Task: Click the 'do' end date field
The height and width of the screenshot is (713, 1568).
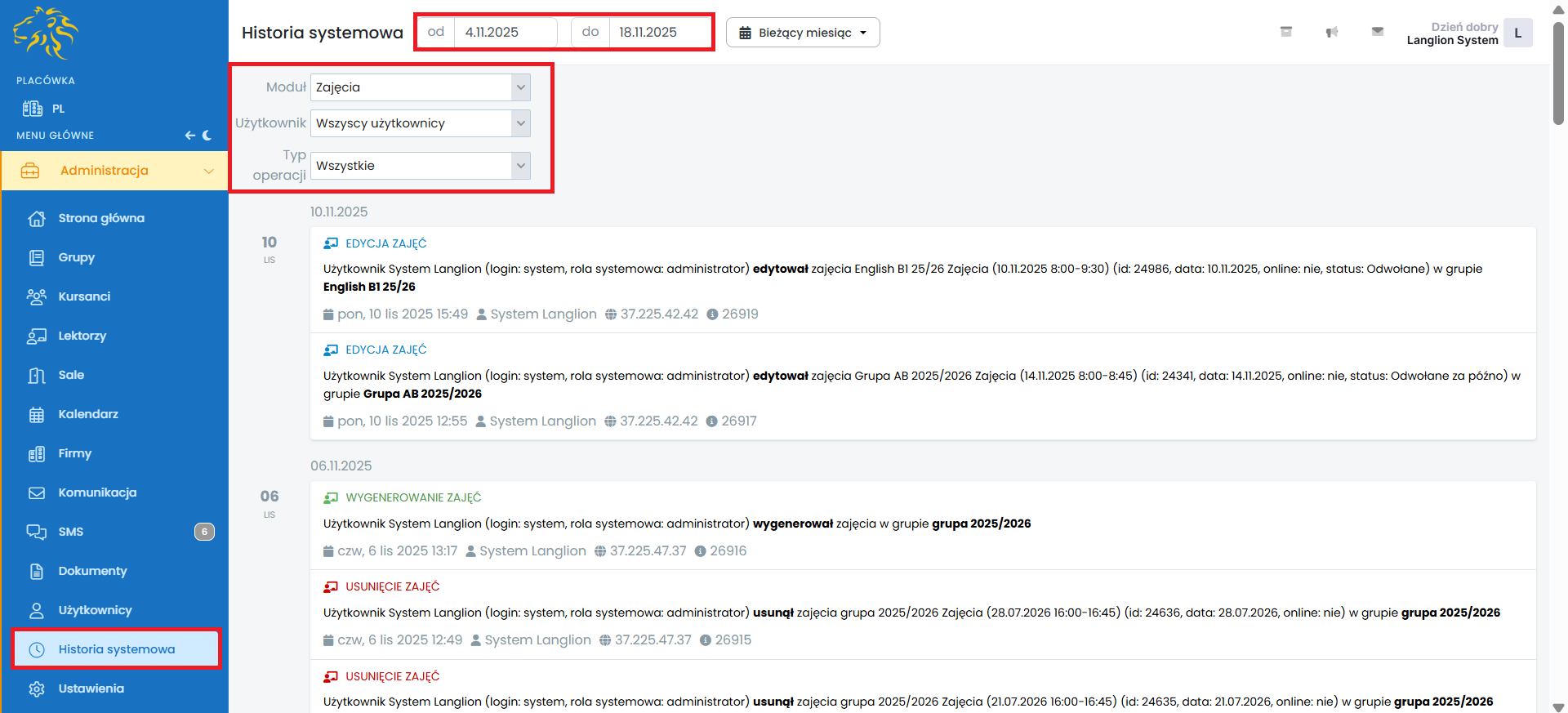Action: coord(657,32)
